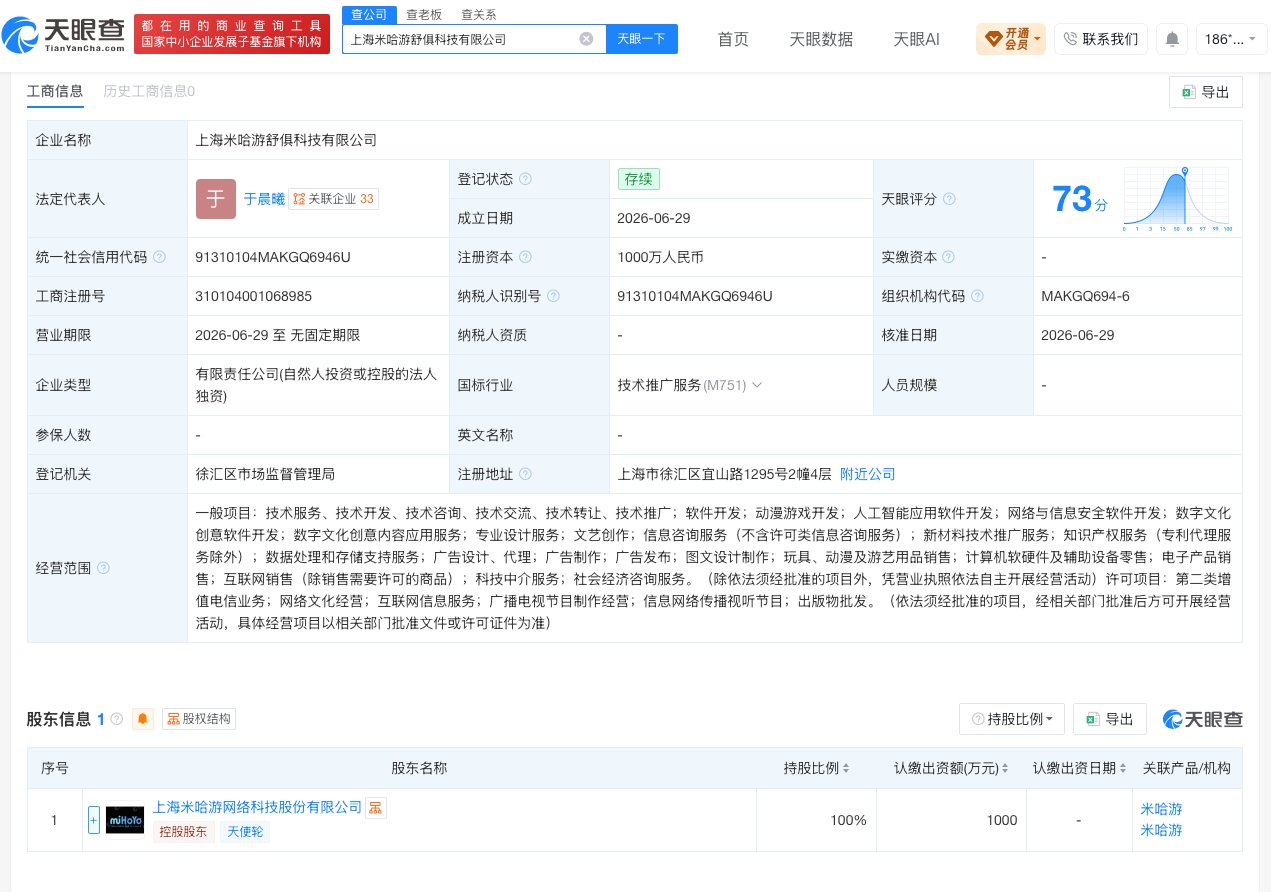The height and width of the screenshot is (892, 1271).
Task: Switch to 历史工商信息 tab
Action: tap(149, 91)
